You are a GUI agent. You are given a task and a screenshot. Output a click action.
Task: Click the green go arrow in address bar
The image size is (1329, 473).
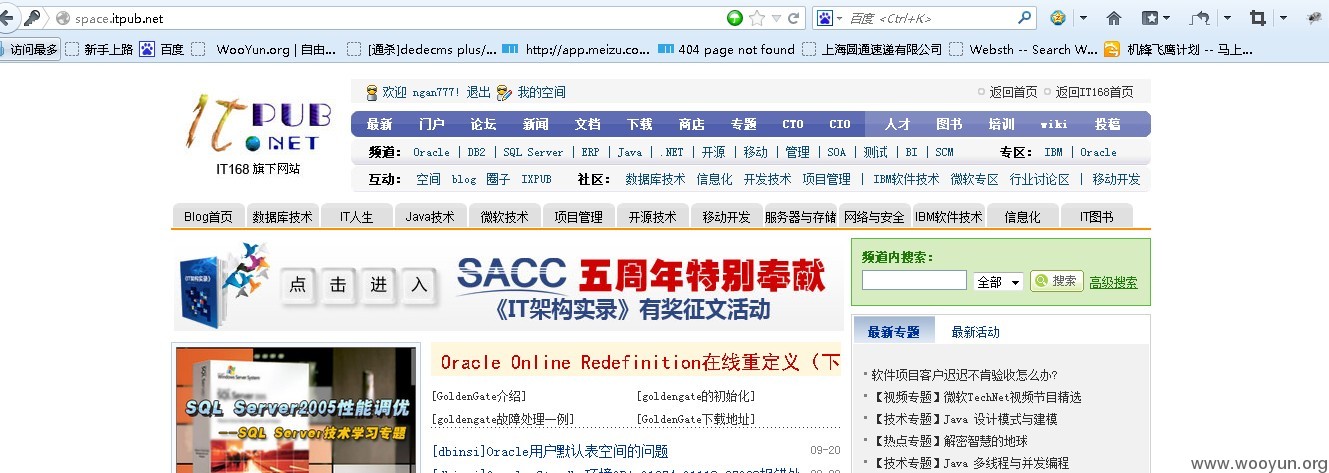[735, 18]
